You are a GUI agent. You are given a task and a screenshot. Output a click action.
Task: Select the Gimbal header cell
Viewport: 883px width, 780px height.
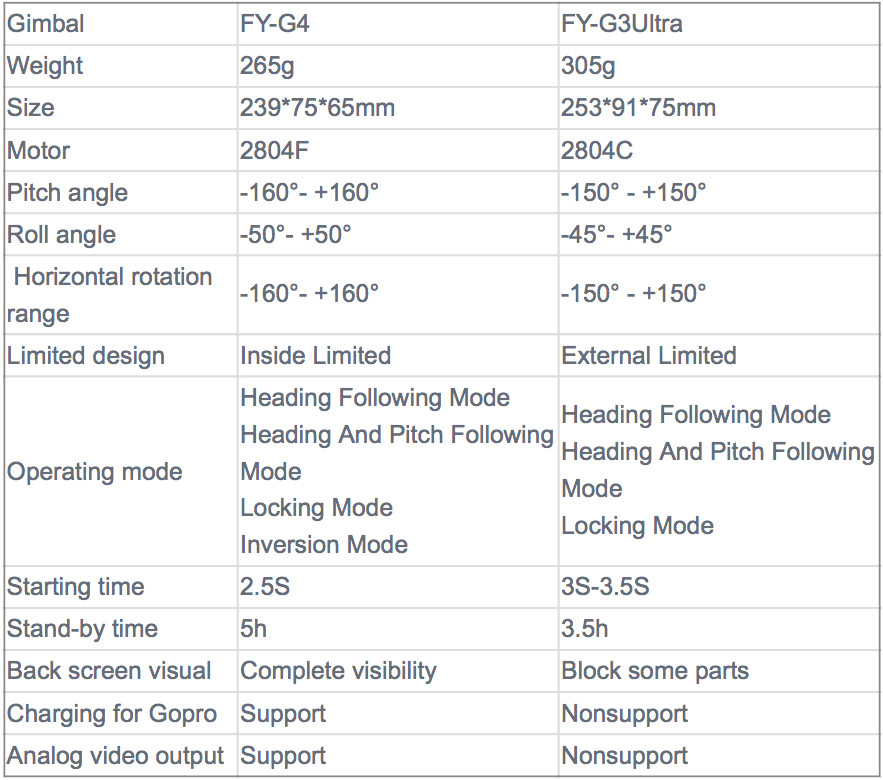coord(46,23)
